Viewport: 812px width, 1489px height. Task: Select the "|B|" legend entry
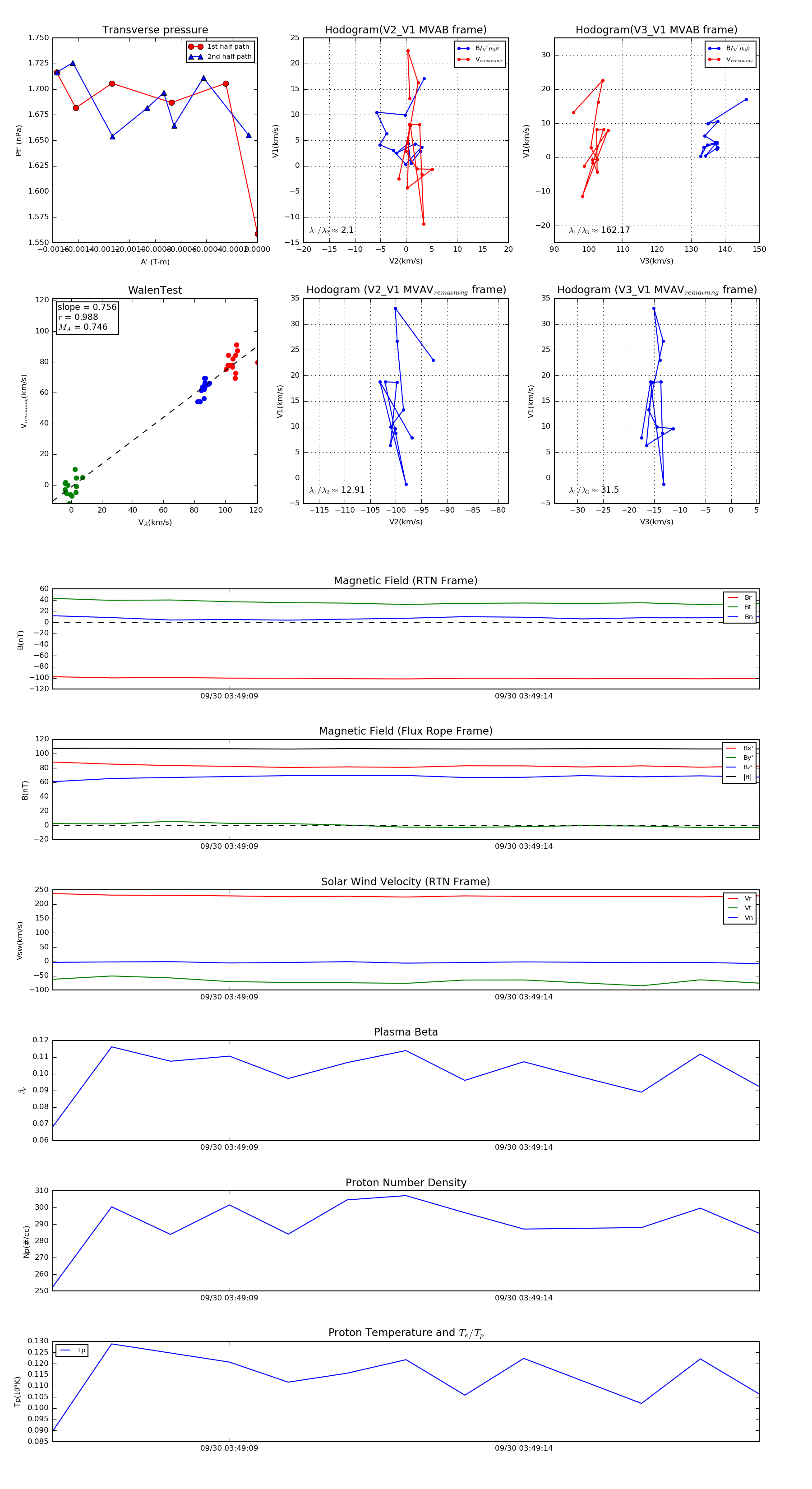click(739, 777)
